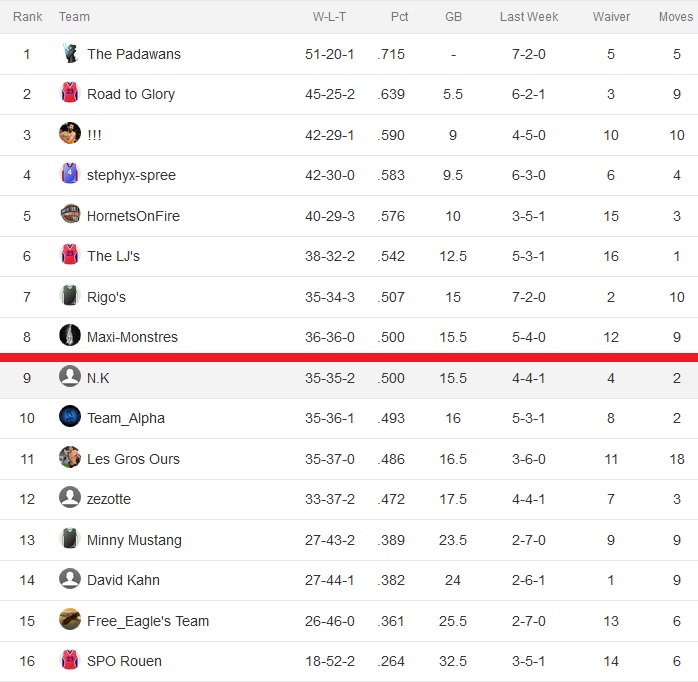This screenshot has width=698, height=682.
Task: Open Road to Glory team page
Action: [x=131, y=94]
